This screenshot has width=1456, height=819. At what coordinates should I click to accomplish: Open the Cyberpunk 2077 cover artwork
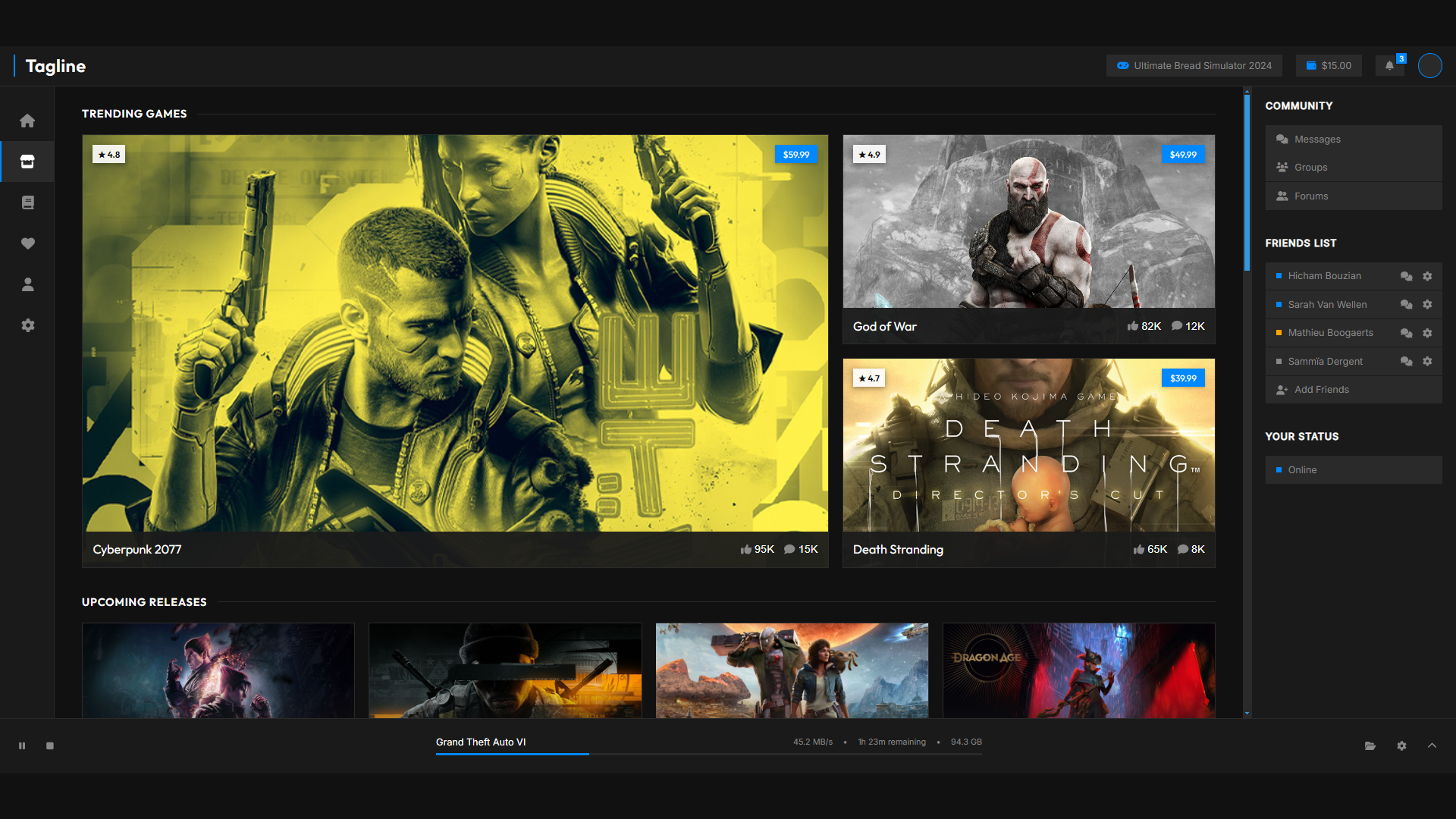point(455,334)
